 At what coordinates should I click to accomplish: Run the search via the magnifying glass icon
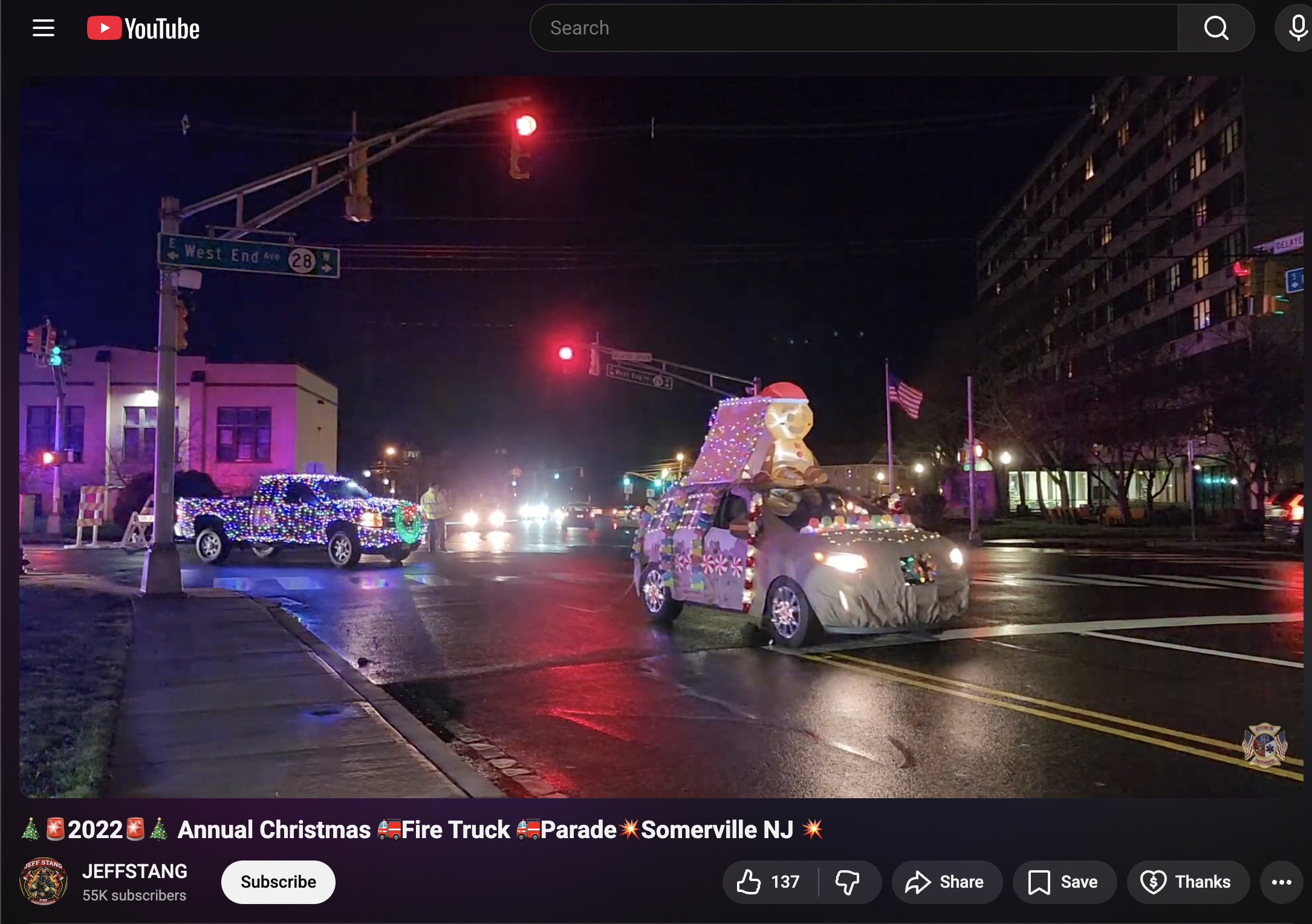pyautogui.click(x=1215, y=27)
